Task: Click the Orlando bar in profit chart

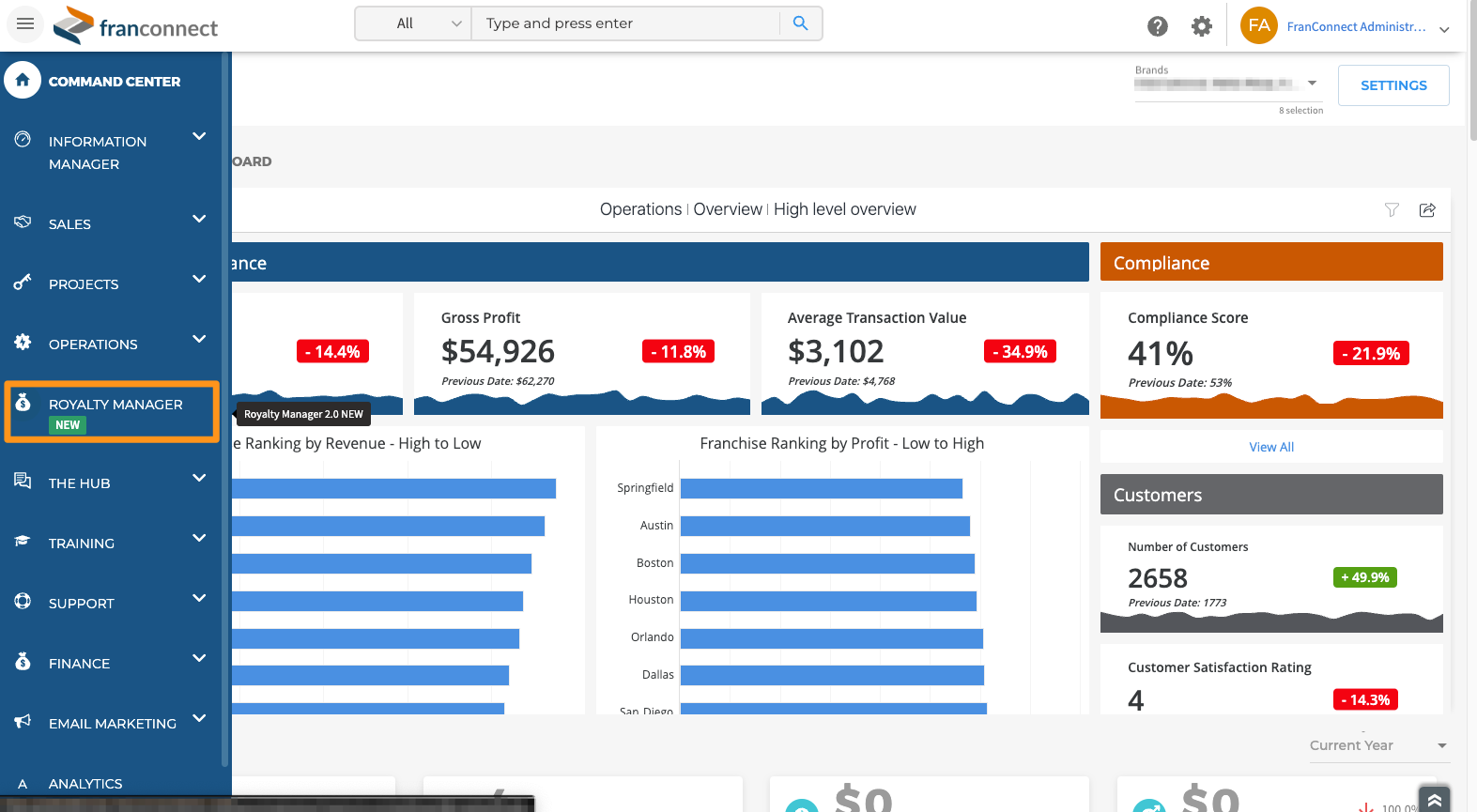Action: pos(832,638)
